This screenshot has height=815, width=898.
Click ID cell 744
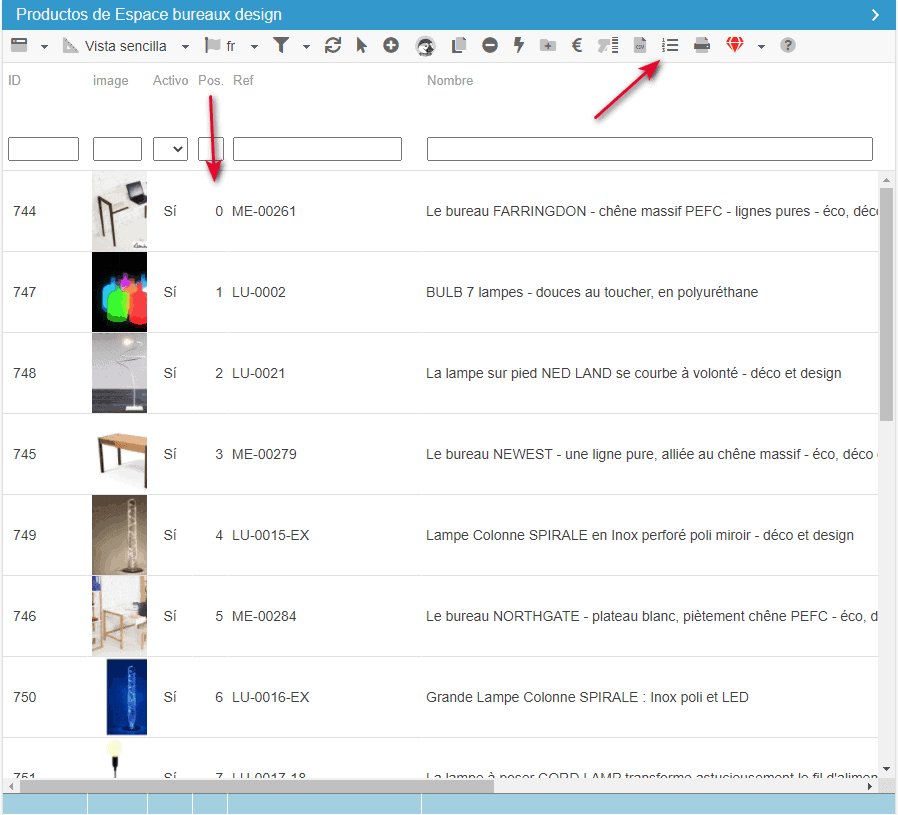pos(25,211)
